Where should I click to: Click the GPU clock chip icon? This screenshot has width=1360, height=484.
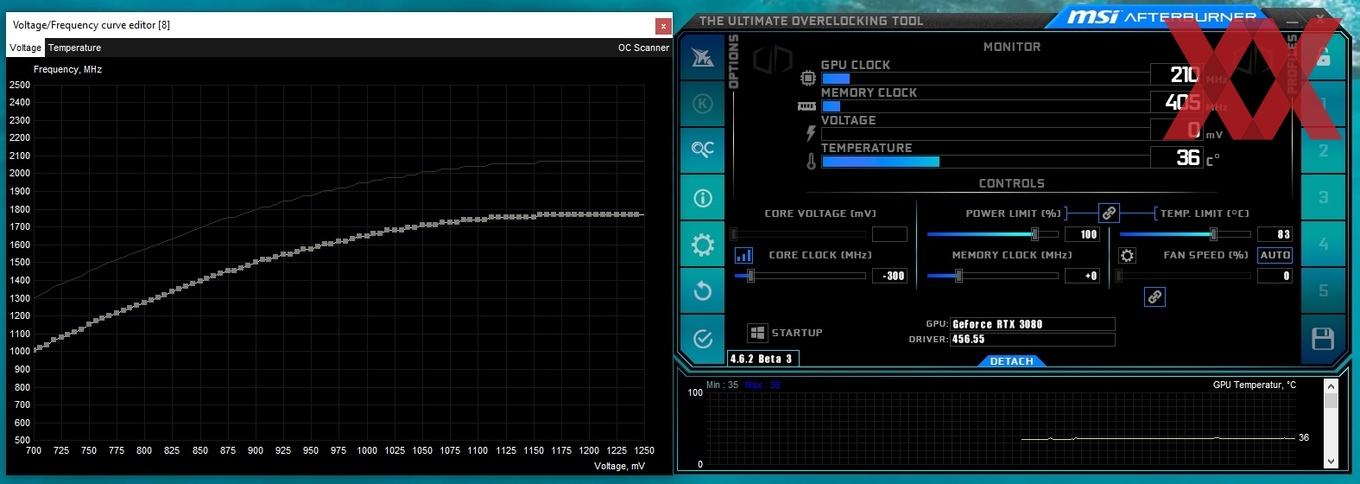pos(808,78)
